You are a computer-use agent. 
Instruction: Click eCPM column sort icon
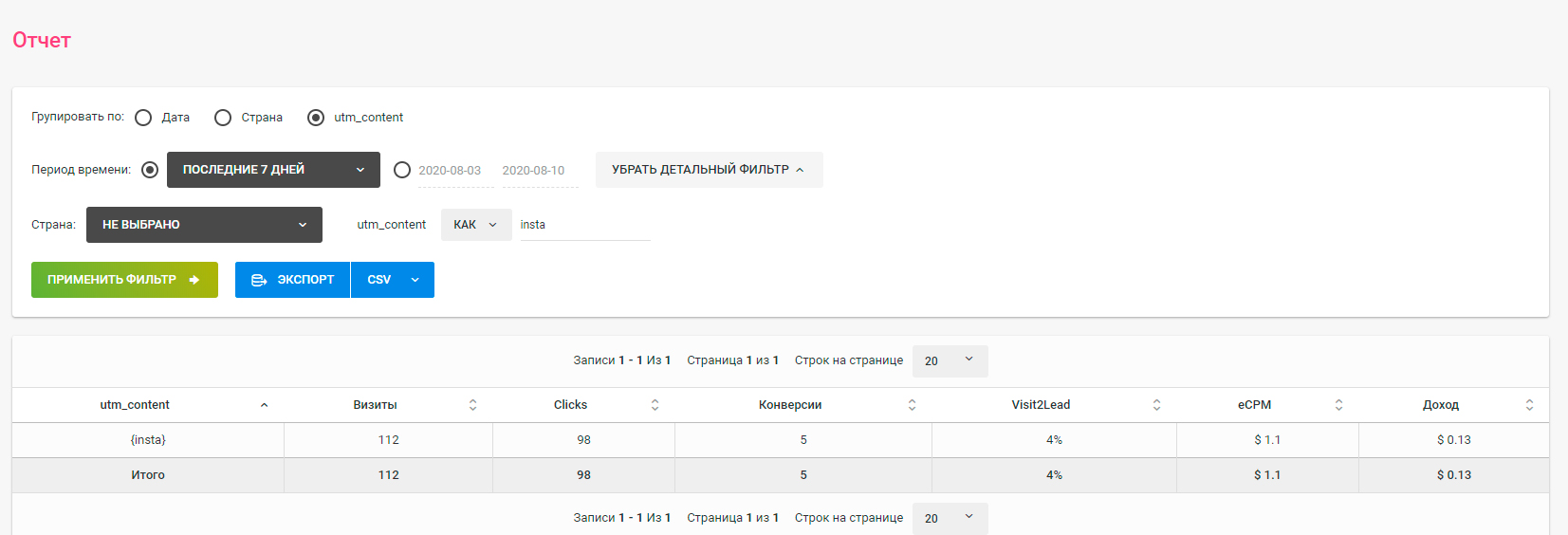(x=1338, y=405)
